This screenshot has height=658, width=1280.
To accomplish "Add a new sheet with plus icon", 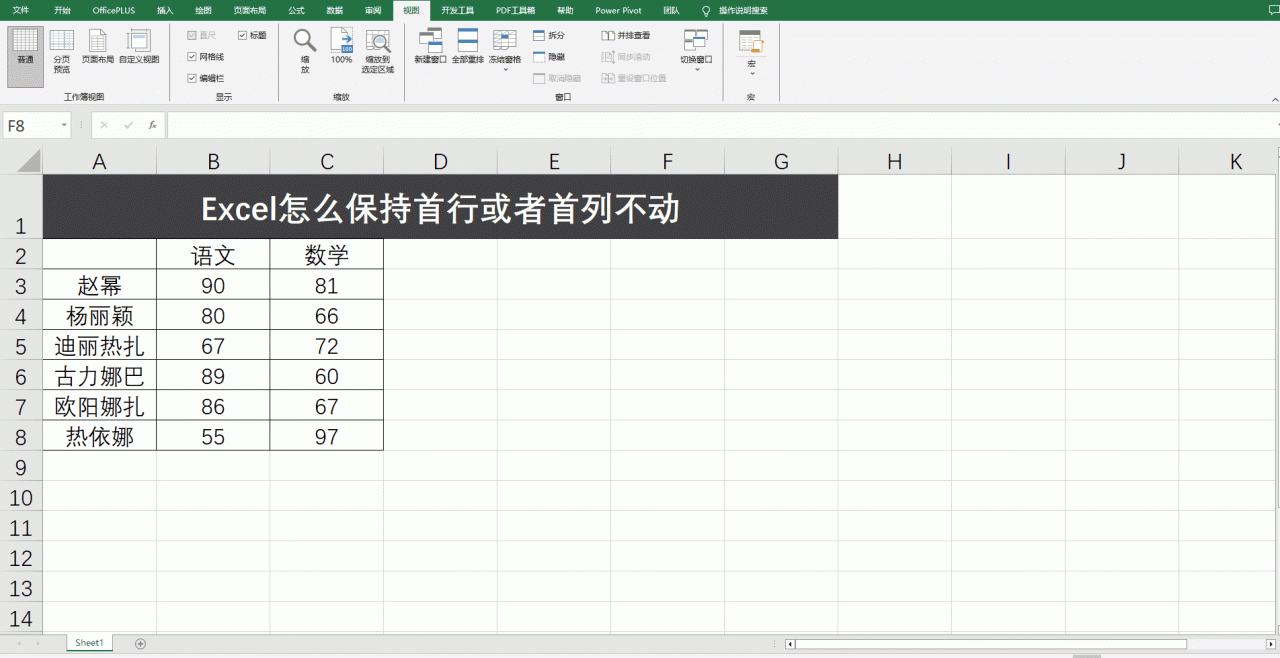I will [140, 643].
